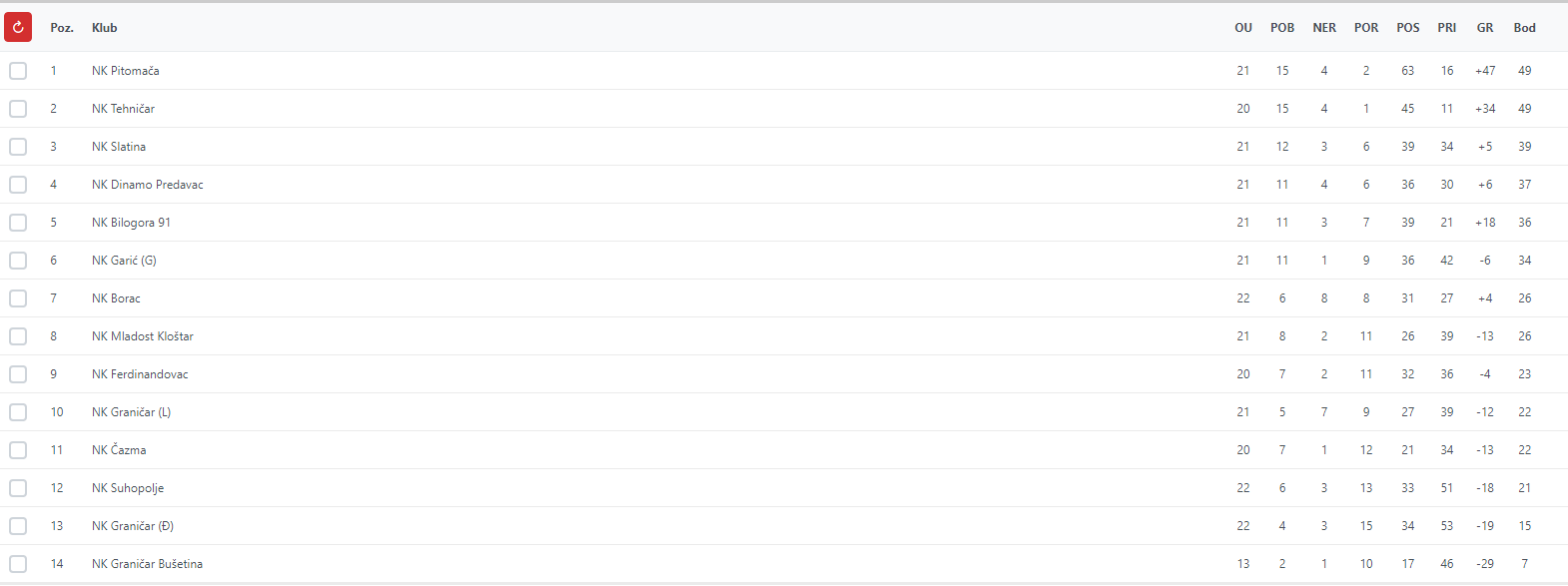Select NK Borac using its checkbox
Image resolution: width=1568 pixels, height=586 pixels.
[18, 298]
